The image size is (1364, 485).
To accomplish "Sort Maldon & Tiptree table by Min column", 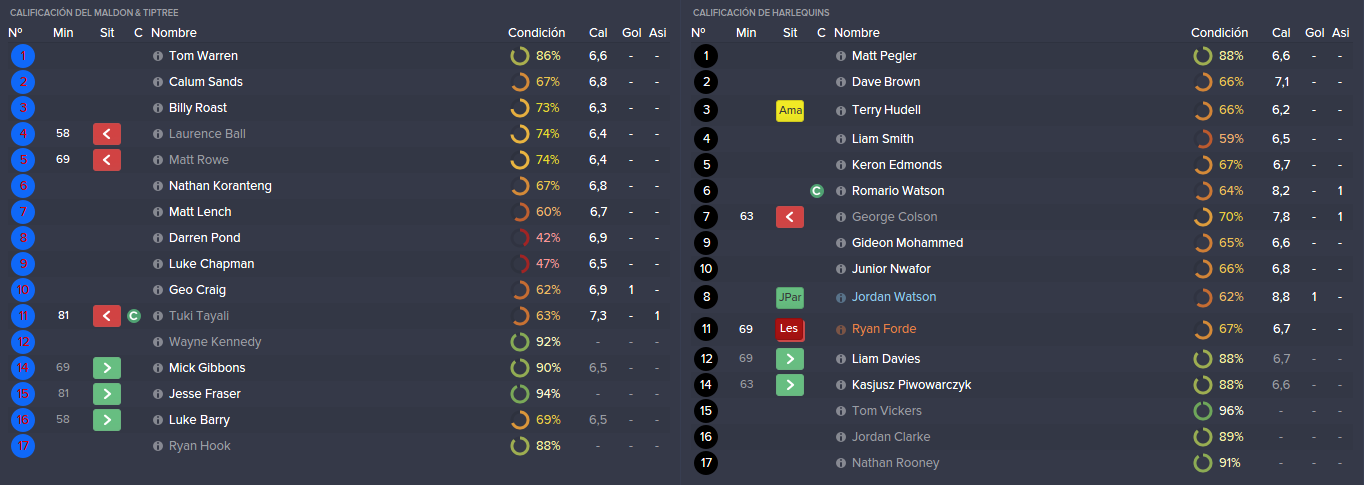I will point(63,33).
